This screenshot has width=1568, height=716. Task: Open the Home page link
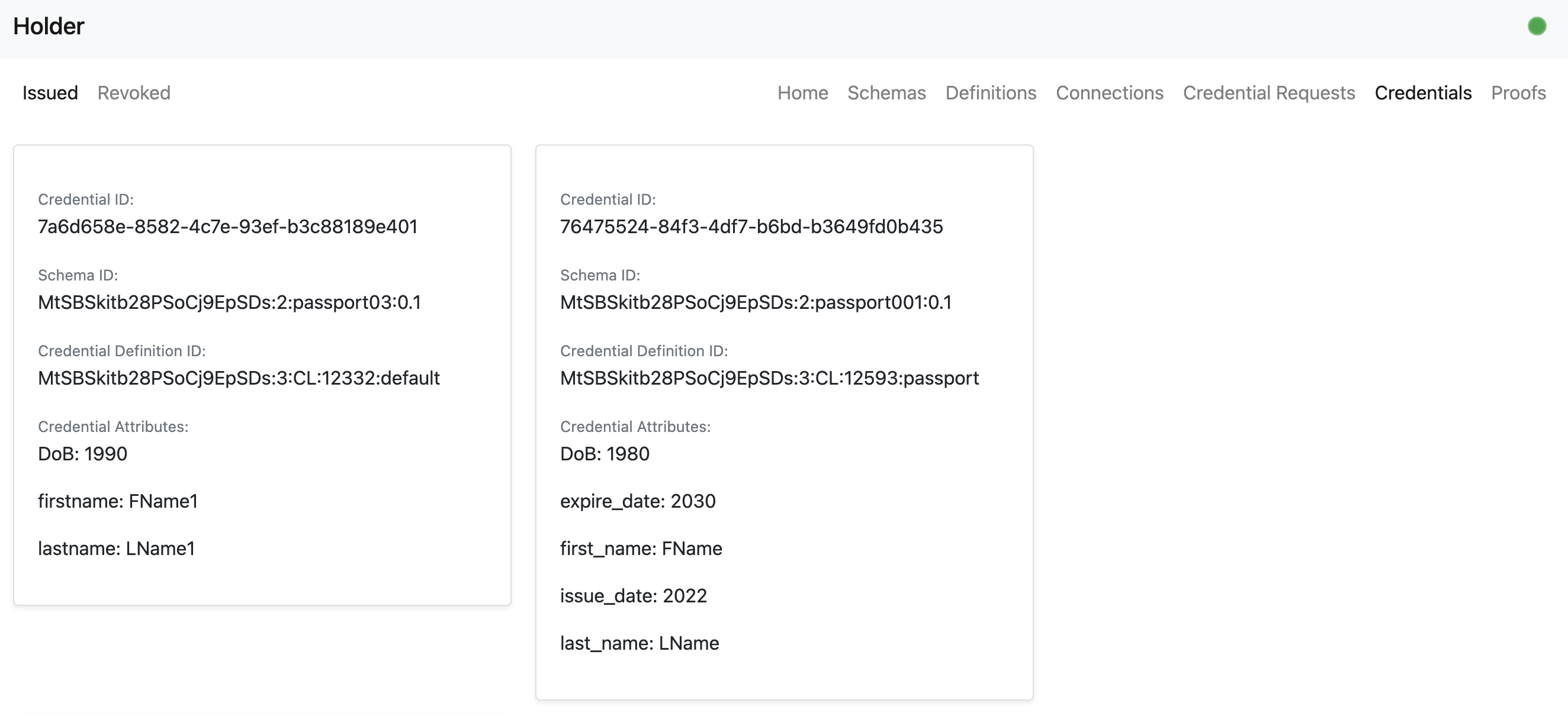click(802, 92)
